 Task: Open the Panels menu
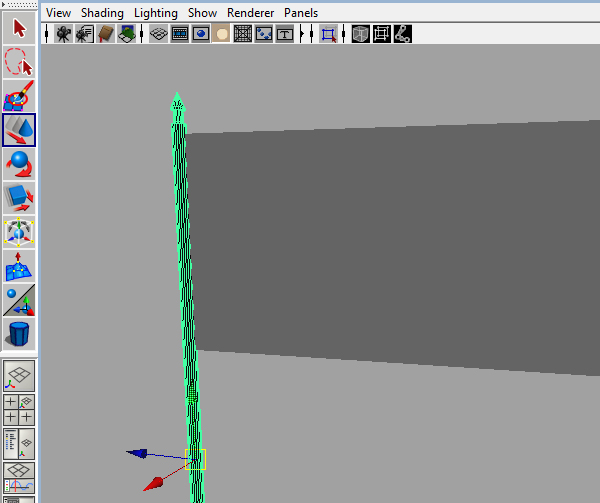point(301,13)
